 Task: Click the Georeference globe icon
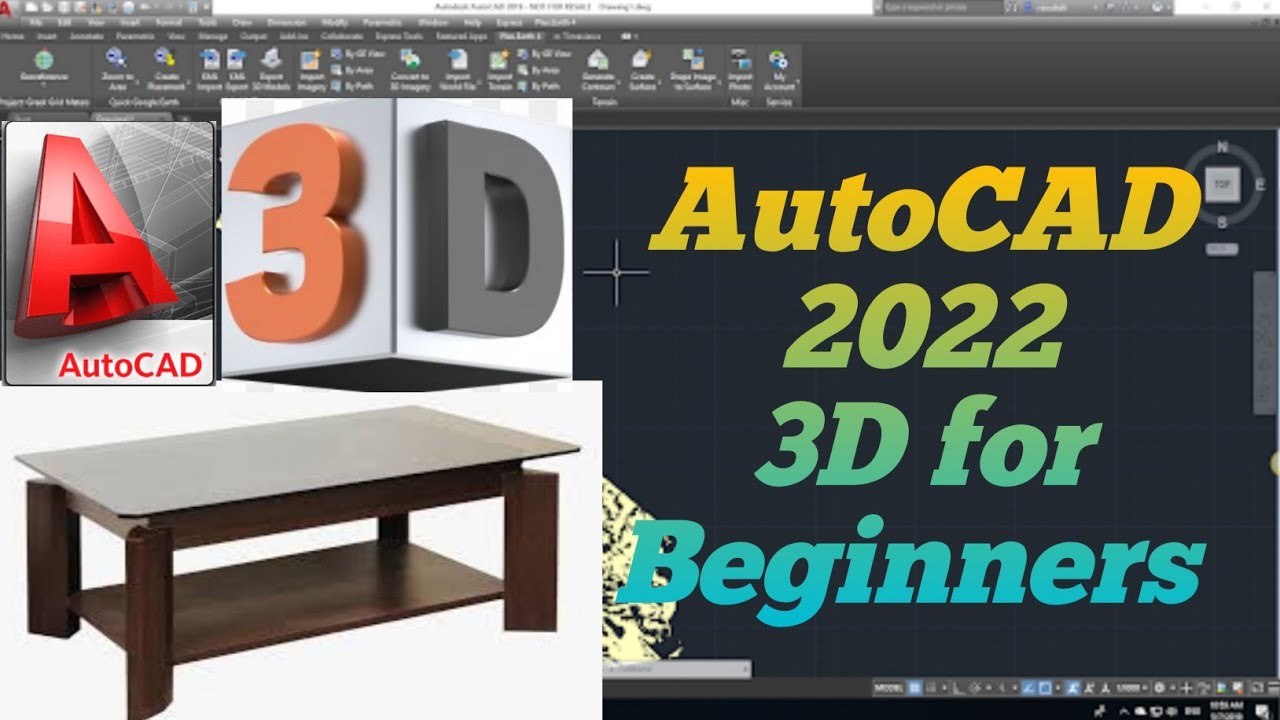click(43, 58)
